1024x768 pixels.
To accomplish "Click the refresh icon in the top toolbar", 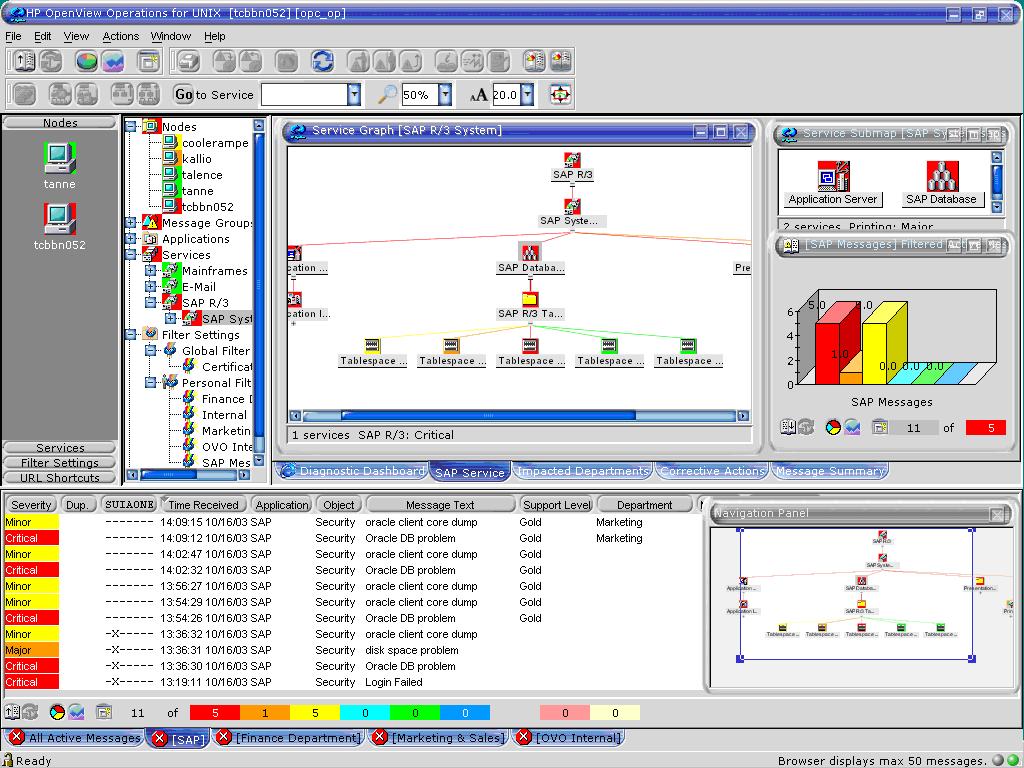I will click(322, 61).
